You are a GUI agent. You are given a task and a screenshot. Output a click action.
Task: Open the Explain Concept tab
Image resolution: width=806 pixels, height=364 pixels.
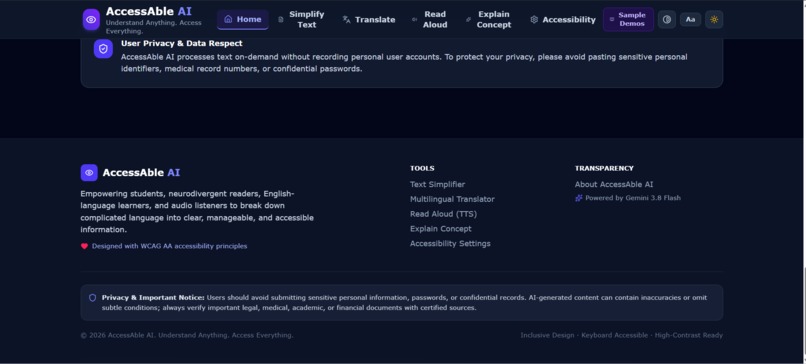tap(488, 20)
